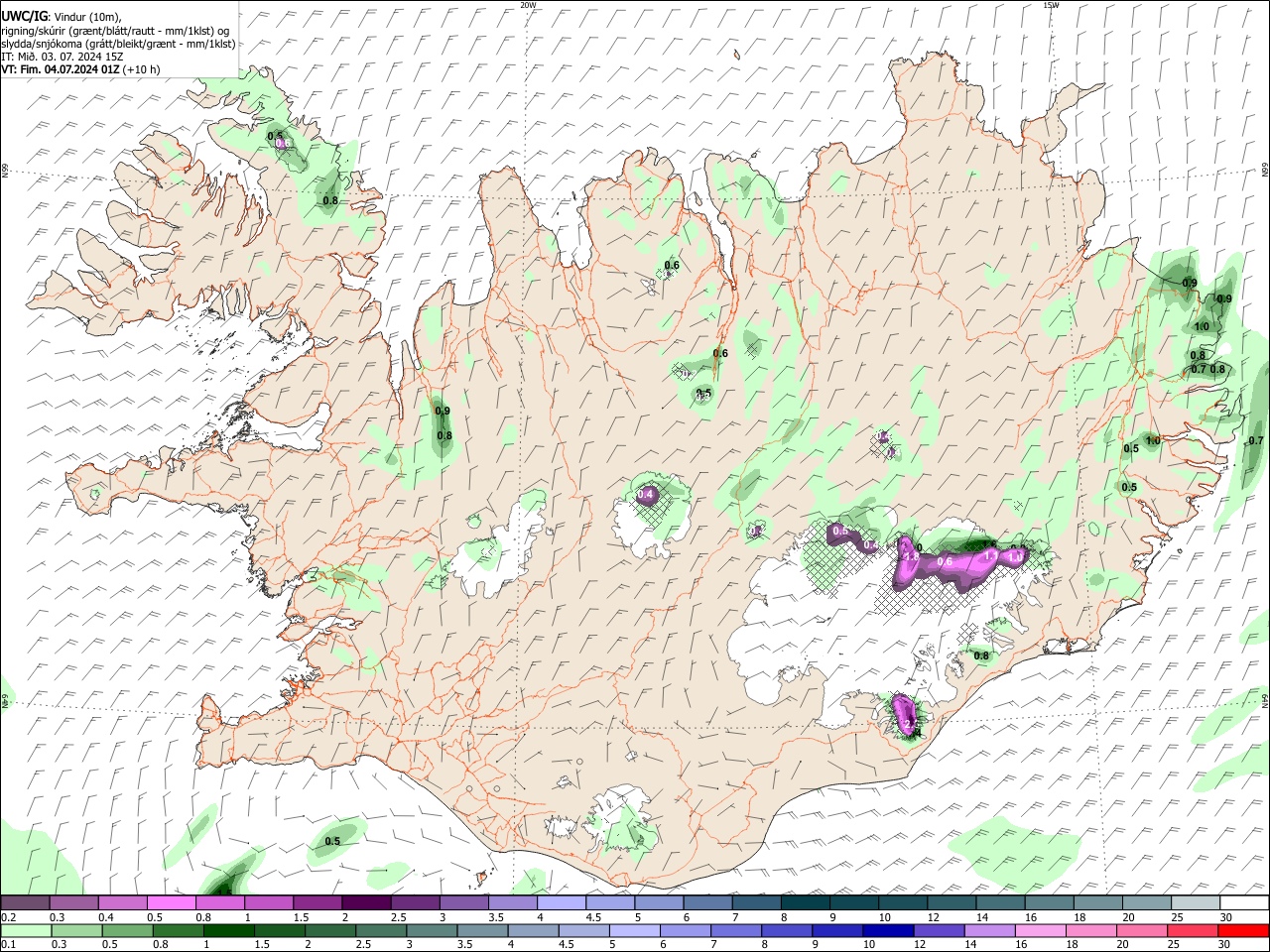Click the darkest green 1–1.5 rain swatch
1270x952 pixels.
click(228, 930)
